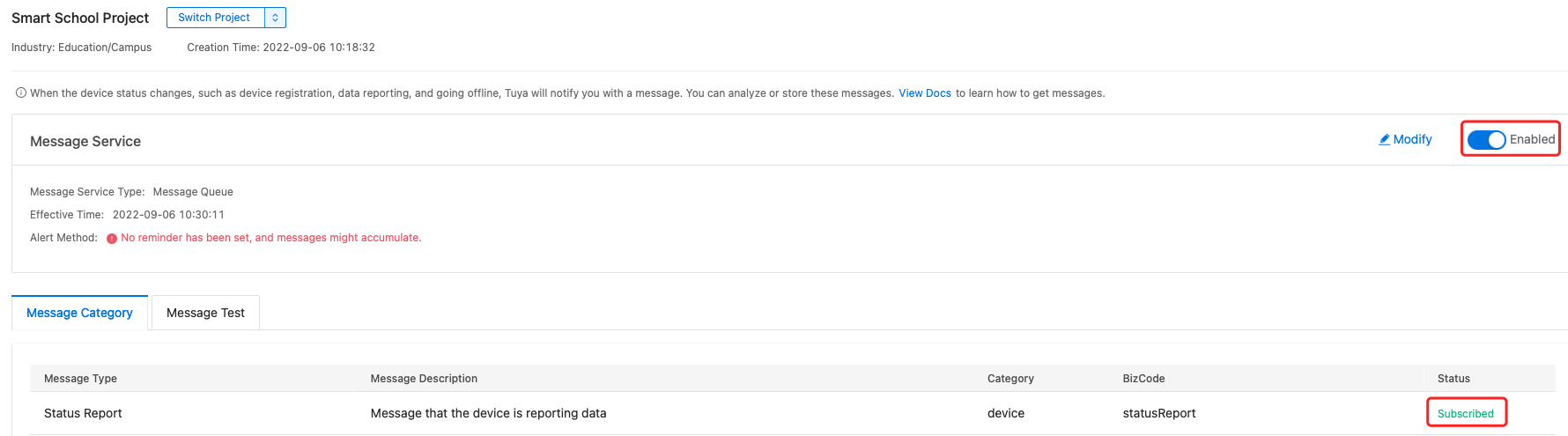1568x436 pixels.
Task: Click the red alert icon next to Alert Method
Action: 112,238
